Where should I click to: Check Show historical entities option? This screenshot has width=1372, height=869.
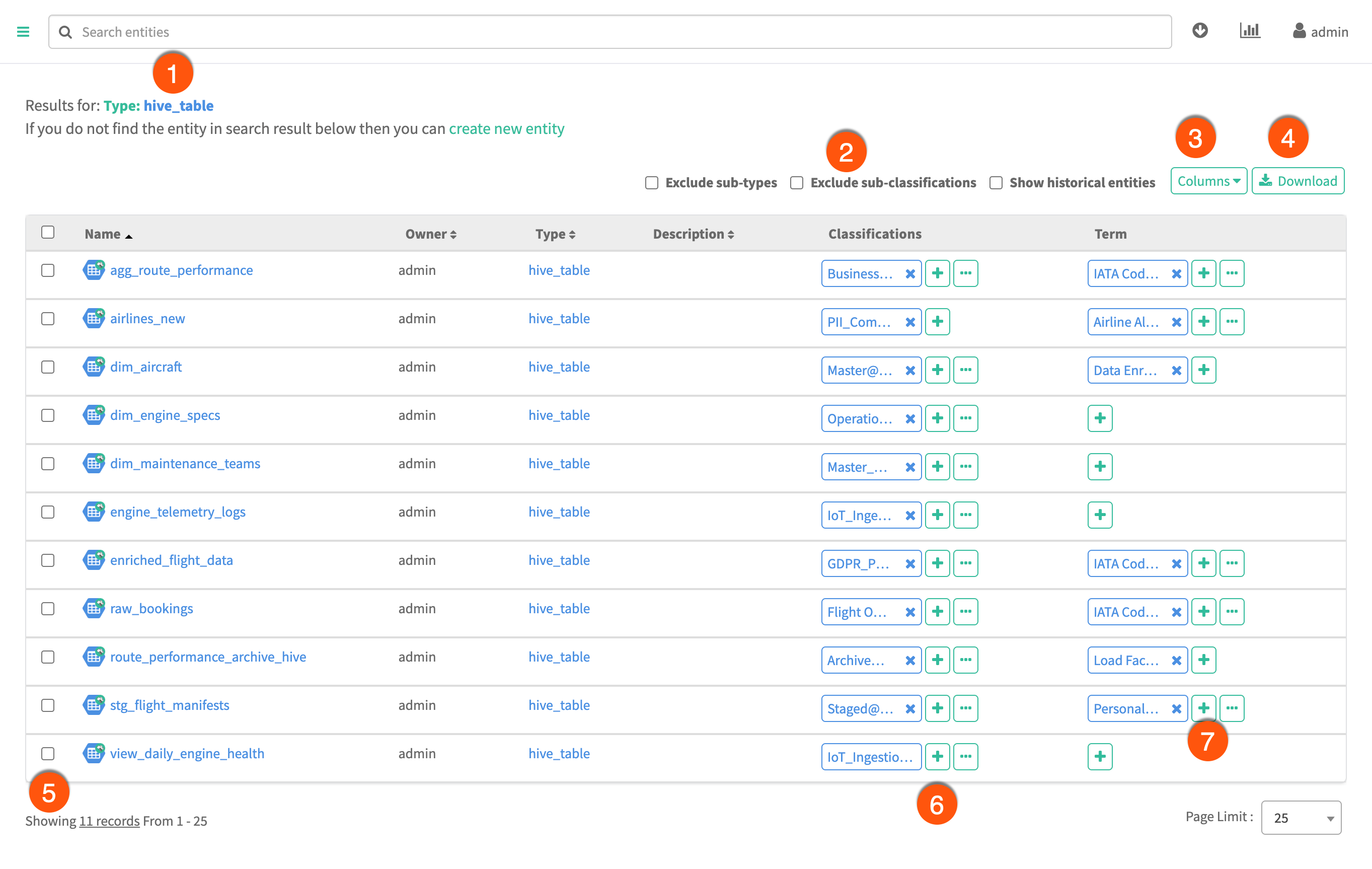(996, 182)
